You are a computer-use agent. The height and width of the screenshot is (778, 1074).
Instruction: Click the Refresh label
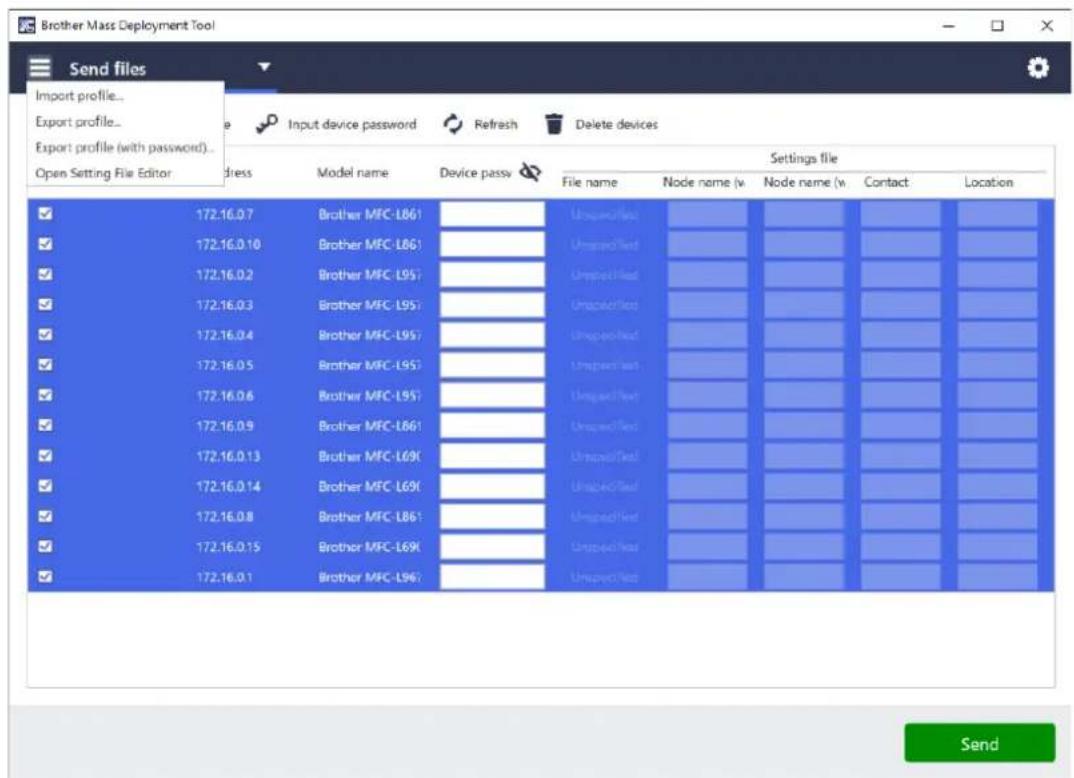coord(496,125)
